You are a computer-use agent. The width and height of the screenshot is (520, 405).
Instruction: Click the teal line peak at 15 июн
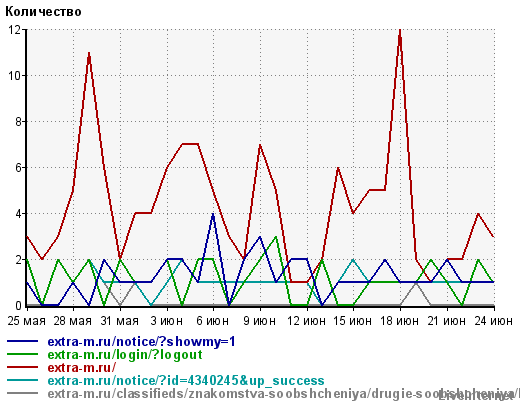tap(353, 260)
